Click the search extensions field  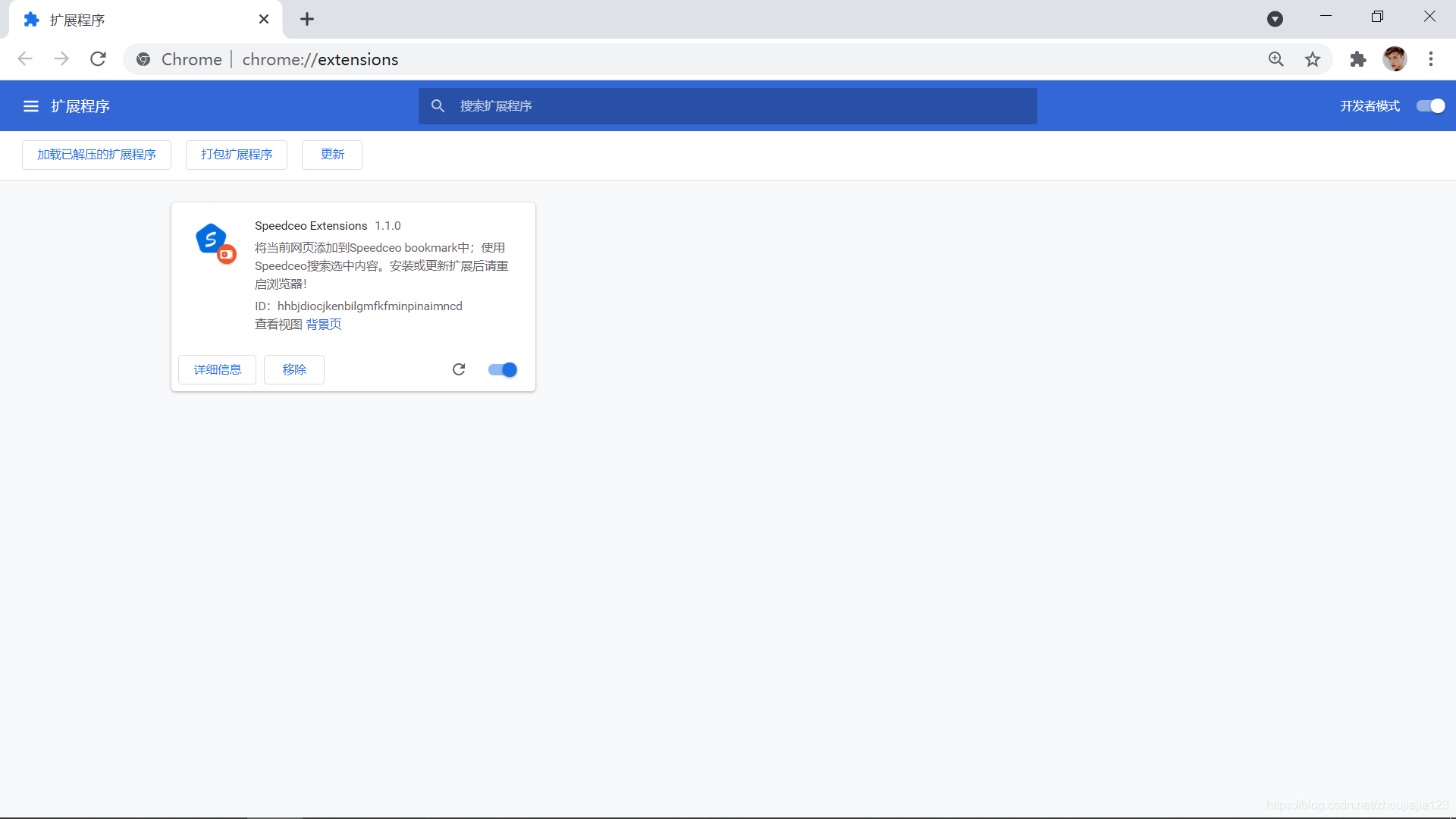point(728,106)
